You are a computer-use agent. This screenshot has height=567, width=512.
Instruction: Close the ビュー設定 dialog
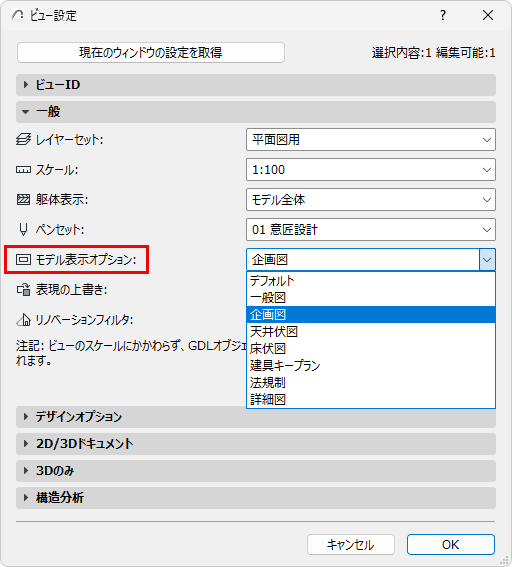click(x=488, y=15)
